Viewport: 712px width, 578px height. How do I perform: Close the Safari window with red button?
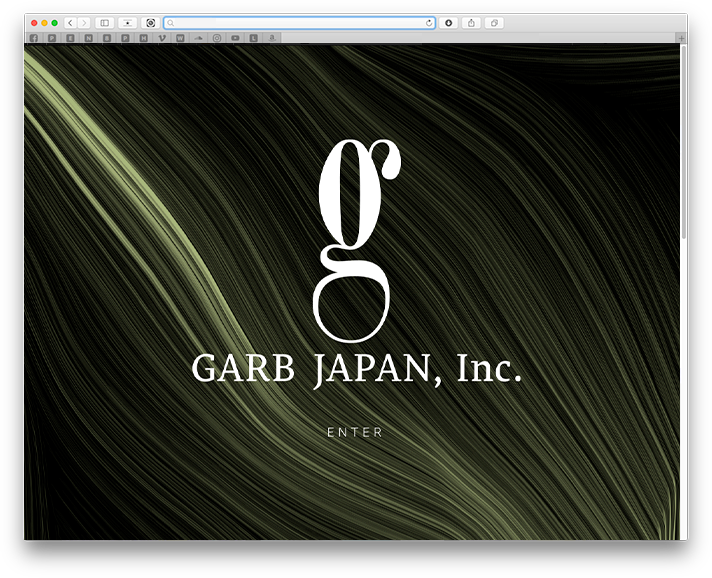click(34, 23)
